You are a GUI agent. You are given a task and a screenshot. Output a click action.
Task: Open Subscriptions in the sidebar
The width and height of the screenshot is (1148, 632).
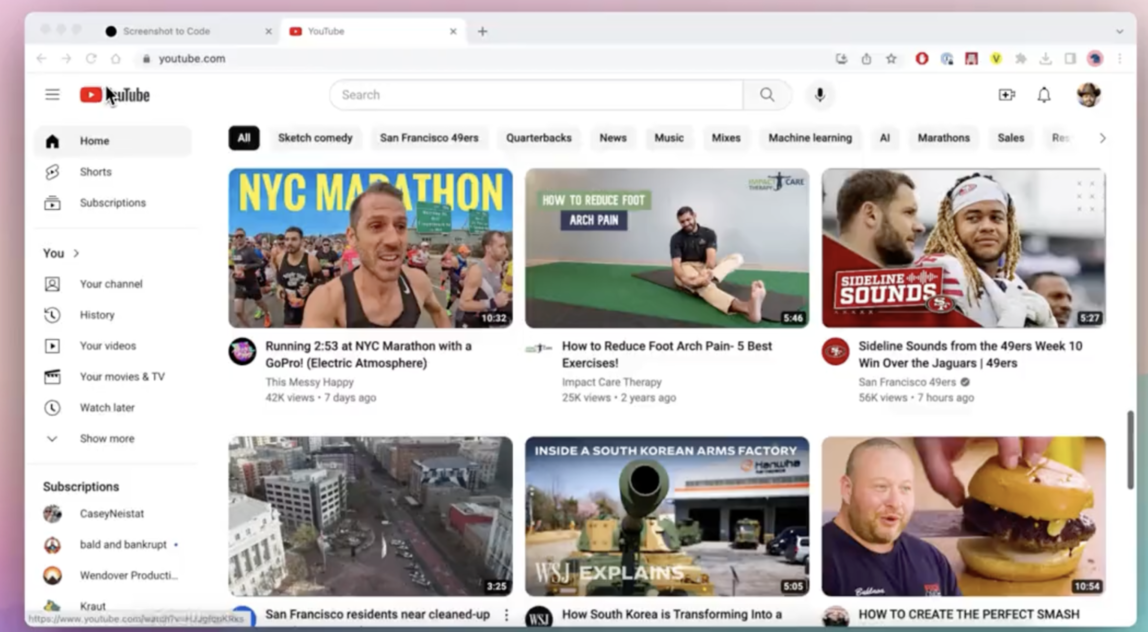point(113,202)
